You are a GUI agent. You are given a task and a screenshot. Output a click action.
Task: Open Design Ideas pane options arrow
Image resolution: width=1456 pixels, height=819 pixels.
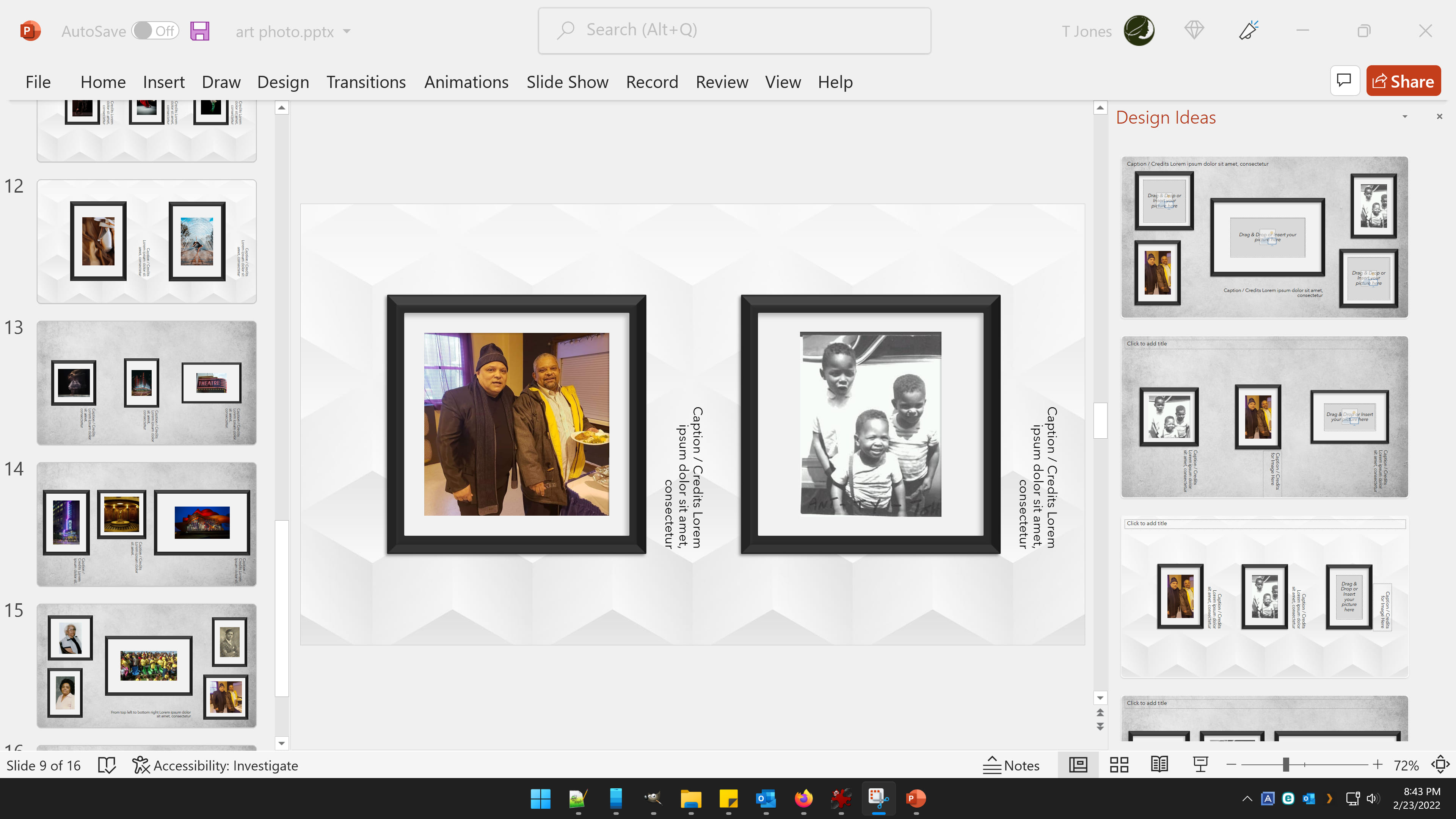click(x=1404, y=117)
